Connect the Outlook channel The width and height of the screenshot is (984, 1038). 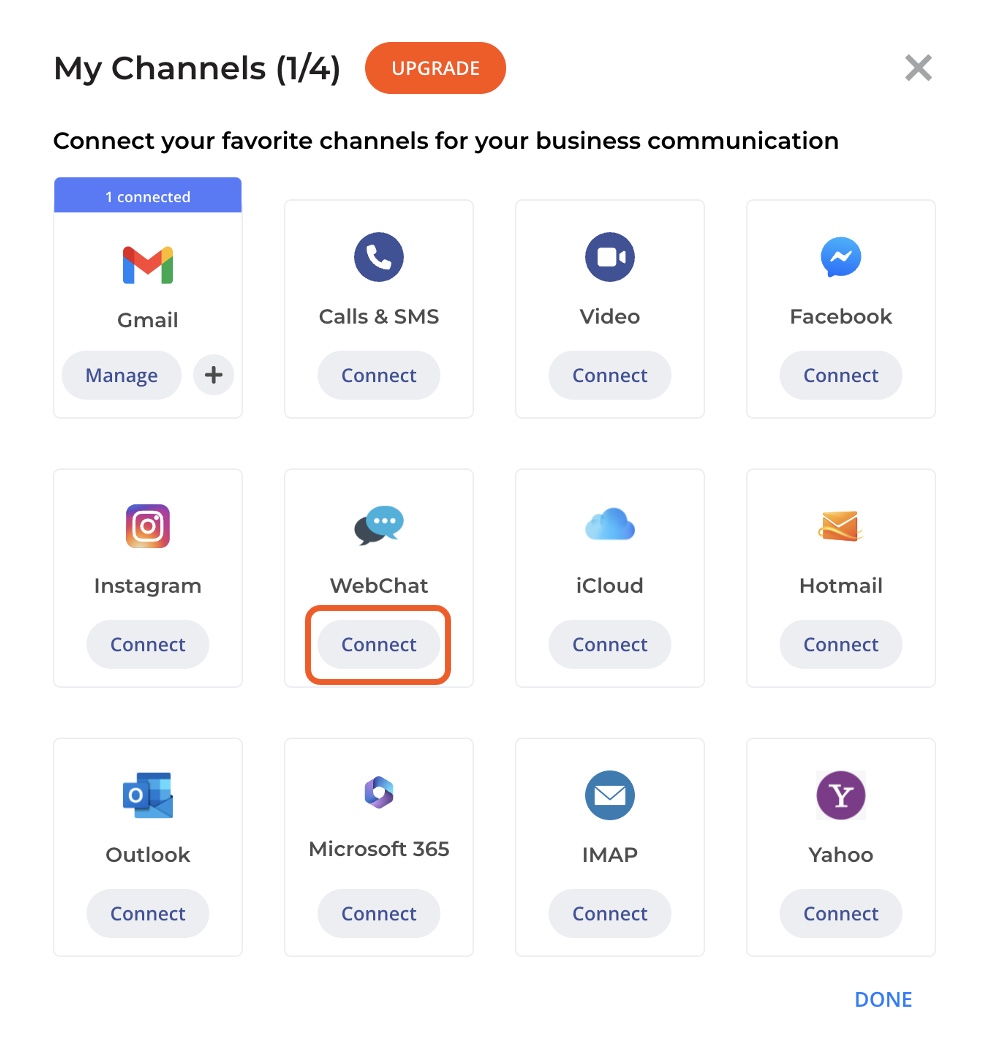148,913
